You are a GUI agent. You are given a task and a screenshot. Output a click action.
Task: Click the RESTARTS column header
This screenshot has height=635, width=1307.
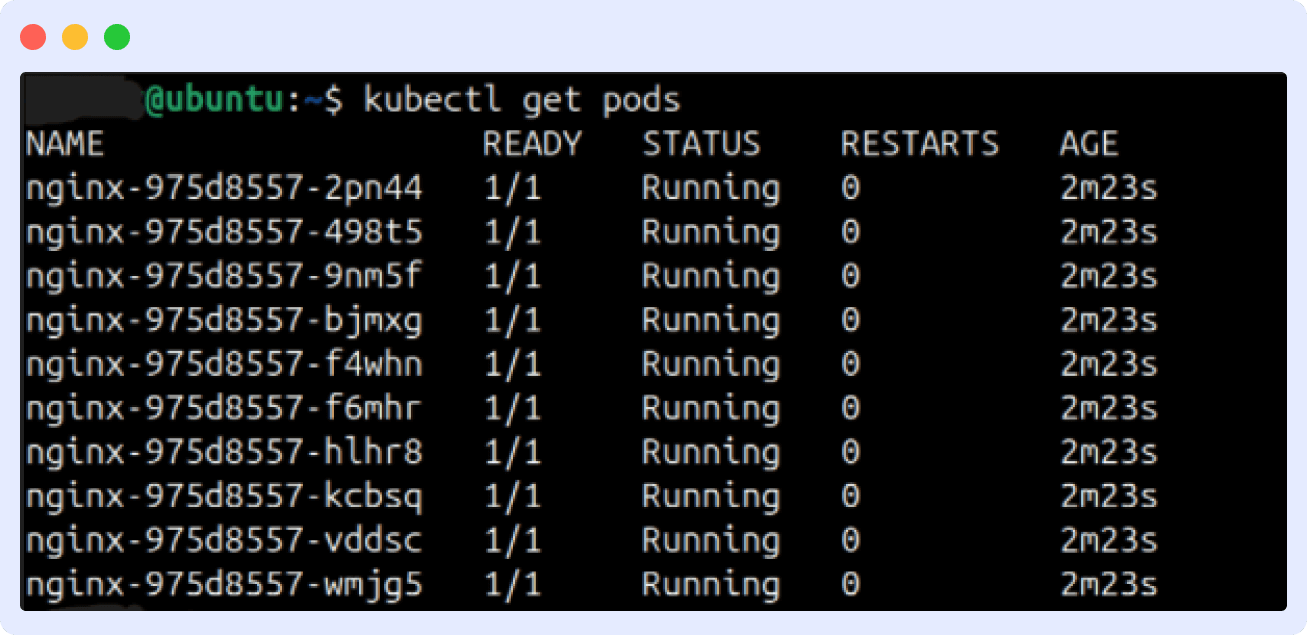919,144
